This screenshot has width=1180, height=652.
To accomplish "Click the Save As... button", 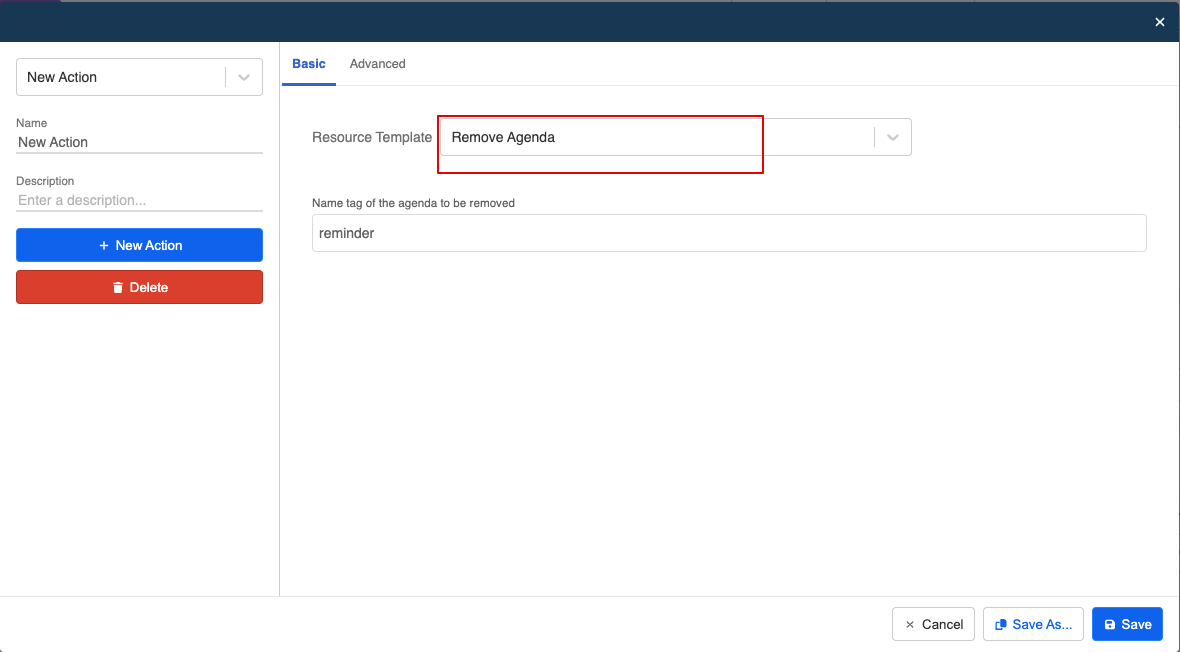I will point(1033,623).
